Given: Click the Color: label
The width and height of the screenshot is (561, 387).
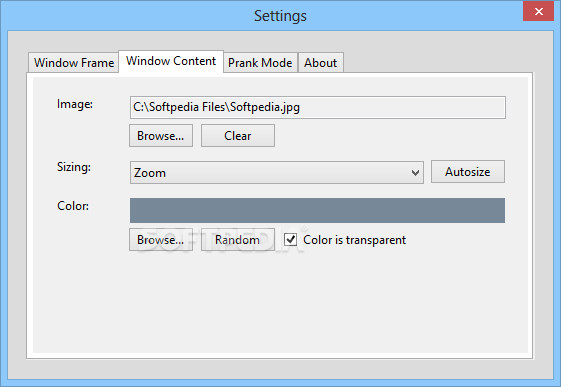Looking at the screenshot, I should pos(73,206).
